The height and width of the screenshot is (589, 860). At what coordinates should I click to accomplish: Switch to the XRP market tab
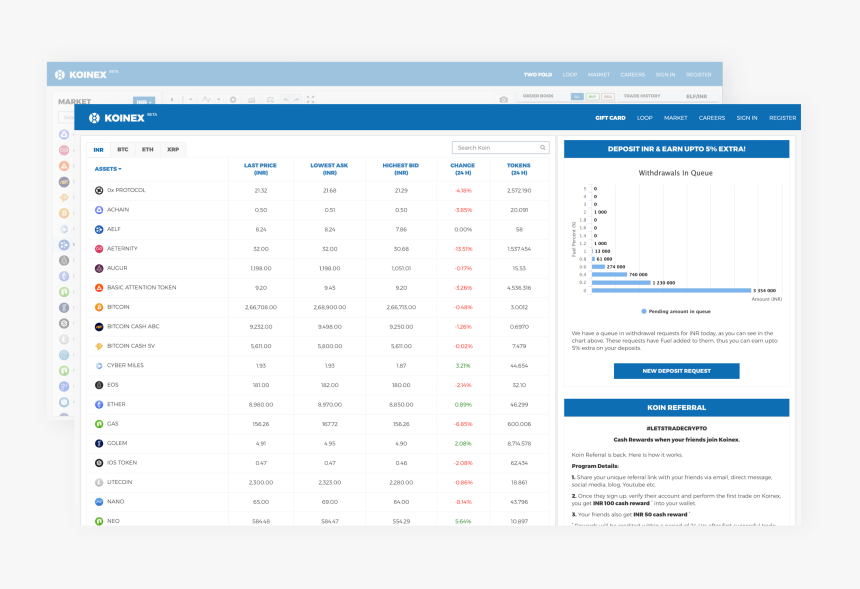[173, 149]
